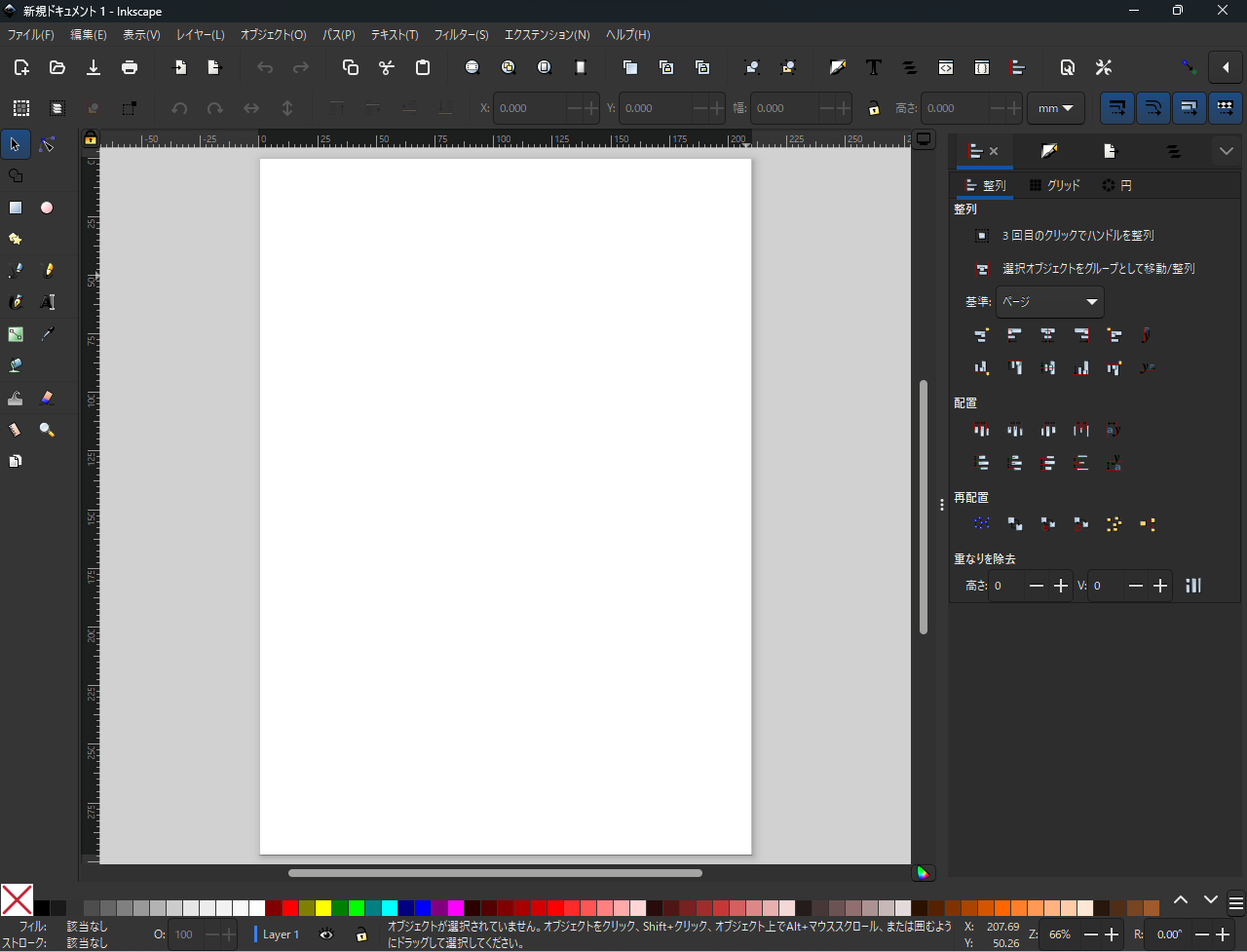This screenshot has width=1247, height=952.
Task: Click the no-color X swatch
Action: (x=18, y=900)
